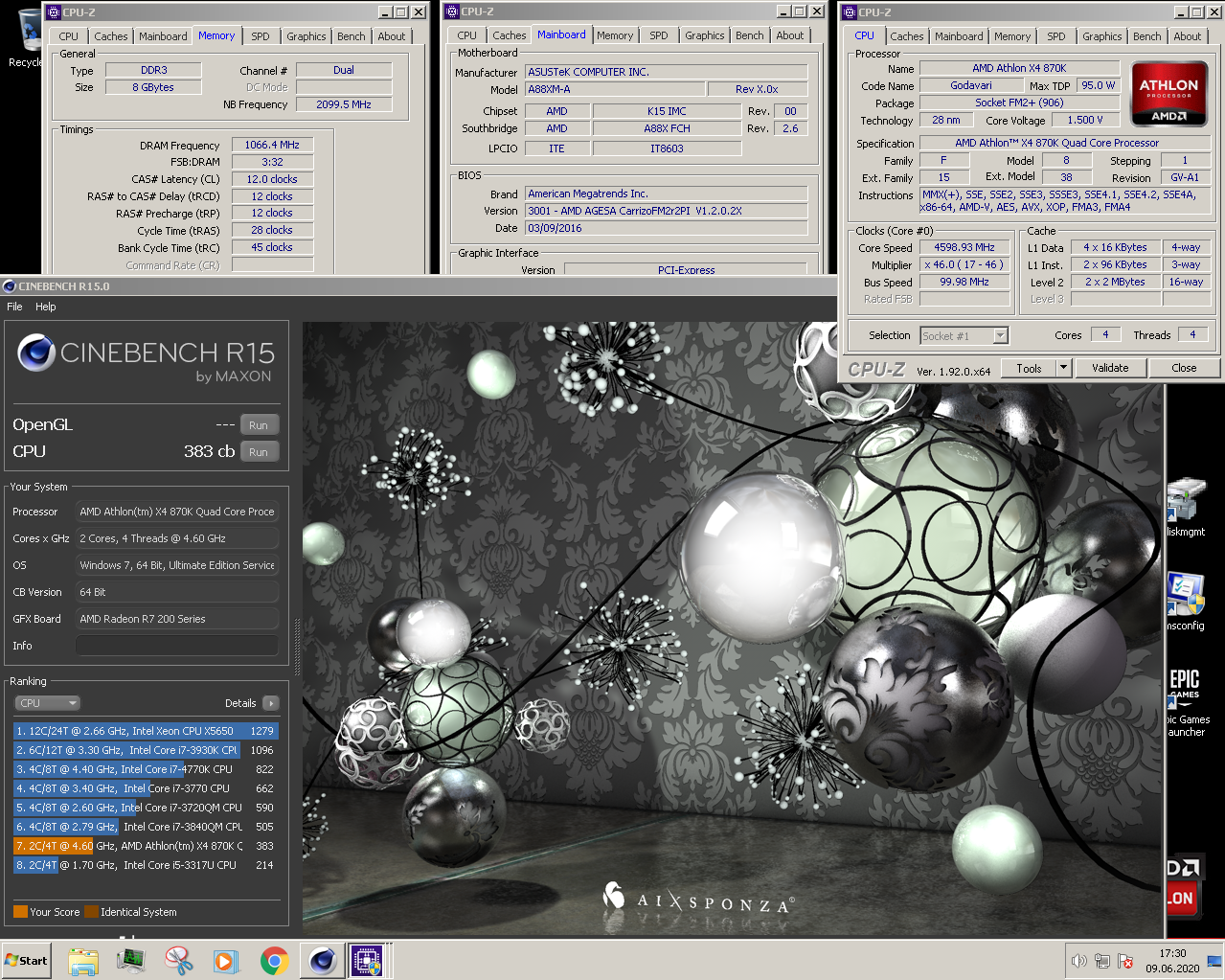
Task: Open the Cinebench File menu
Action: click(14, 307)
